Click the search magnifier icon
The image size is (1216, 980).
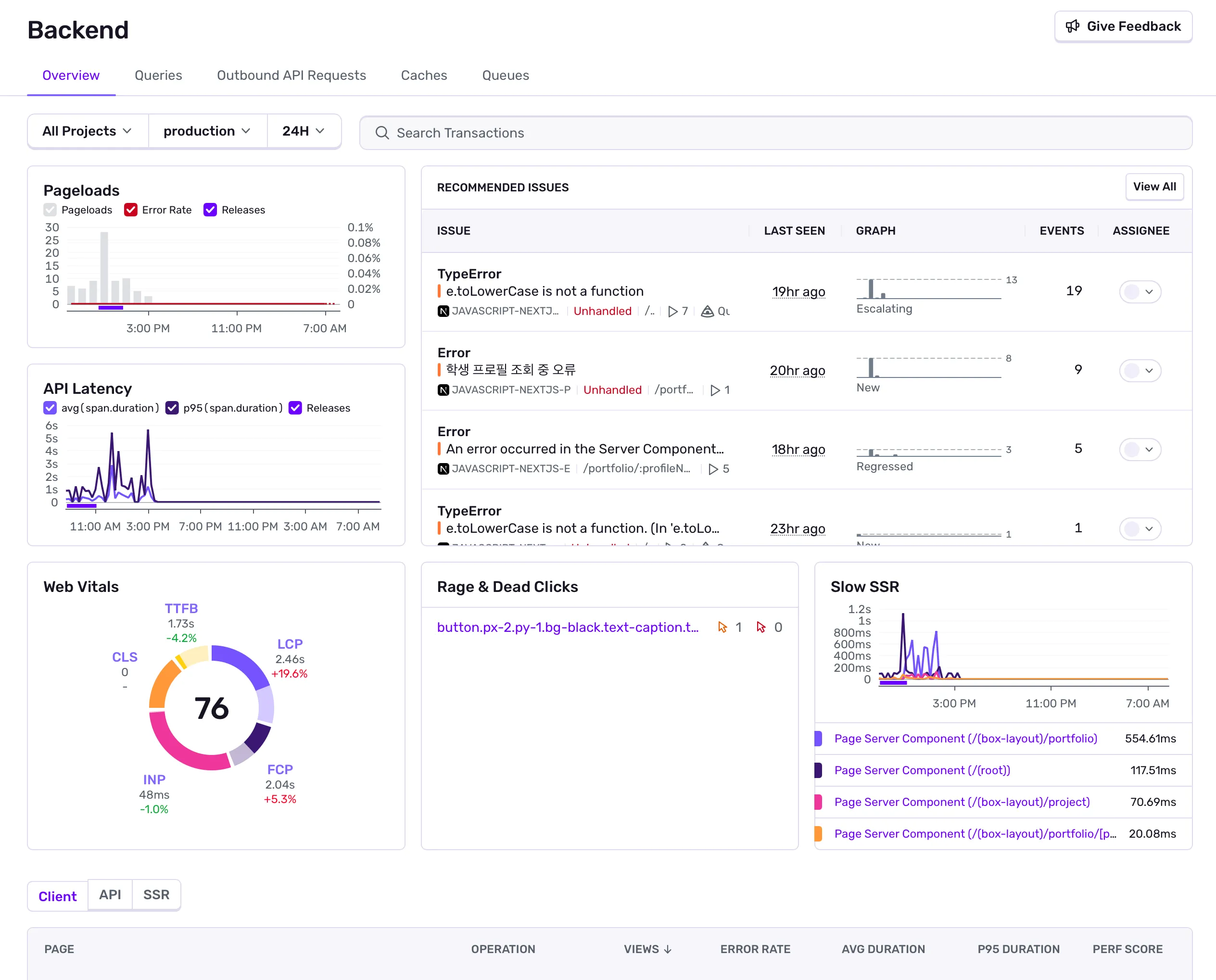click(382, 133)
